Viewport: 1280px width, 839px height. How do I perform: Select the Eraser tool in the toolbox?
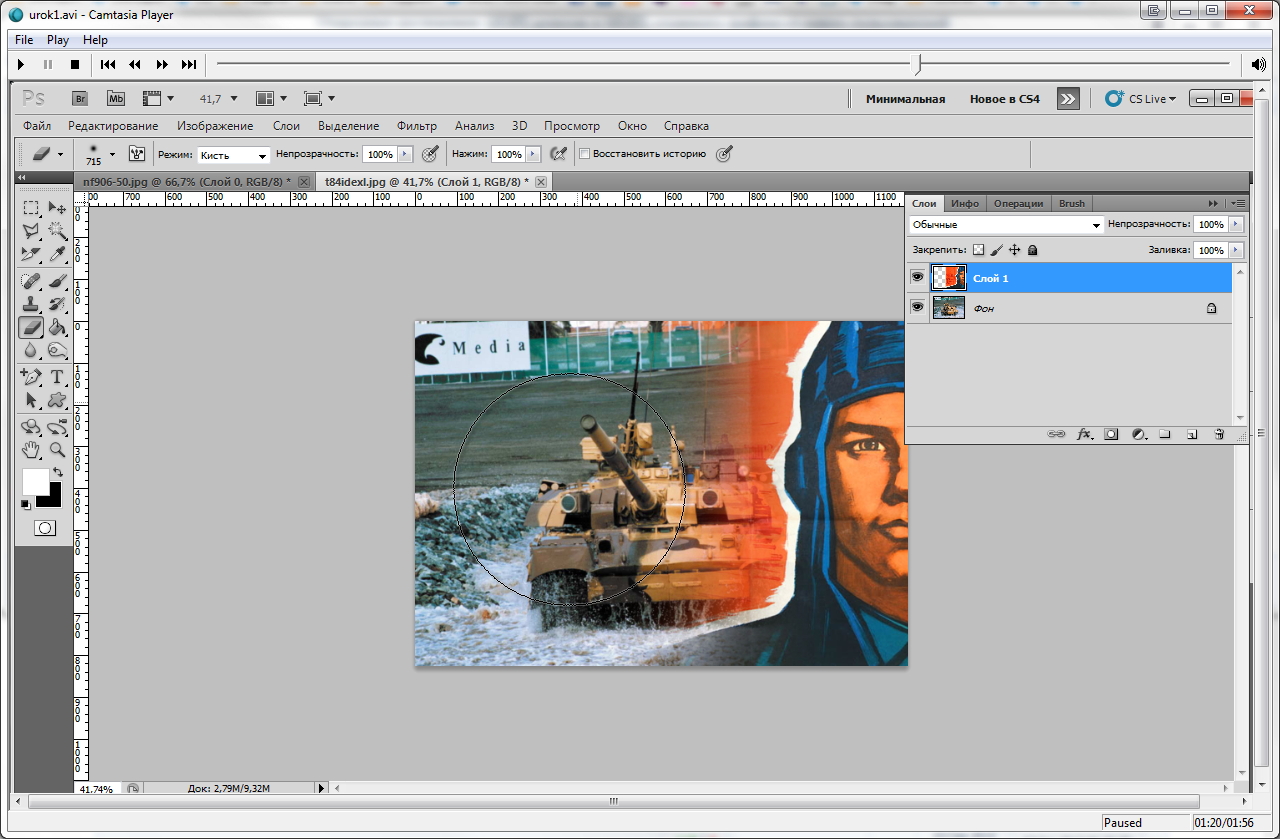click(x=31, y=326)
